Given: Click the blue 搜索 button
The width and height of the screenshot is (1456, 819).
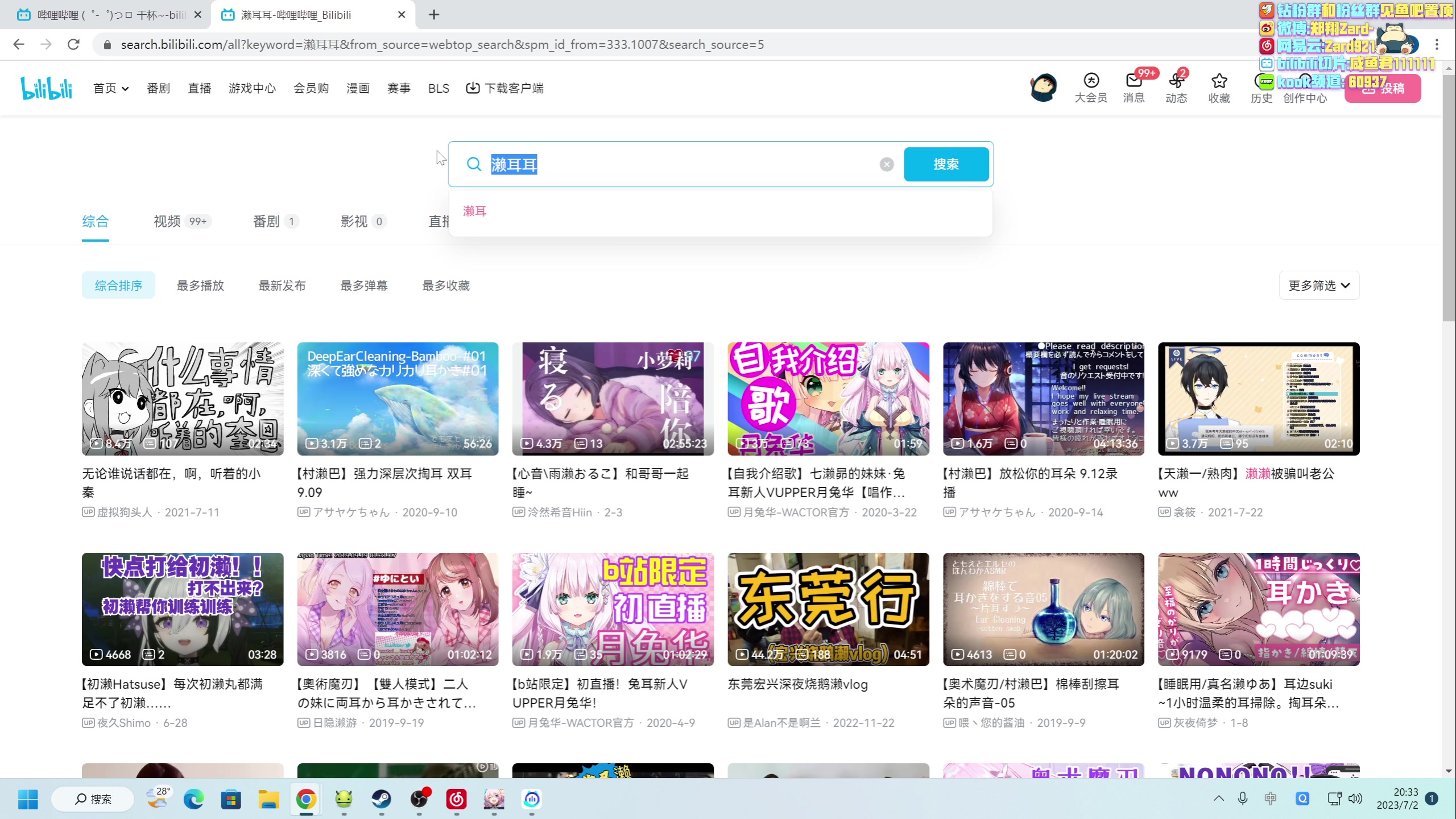Looking at the screenshot, I should [x=946, y=164].
